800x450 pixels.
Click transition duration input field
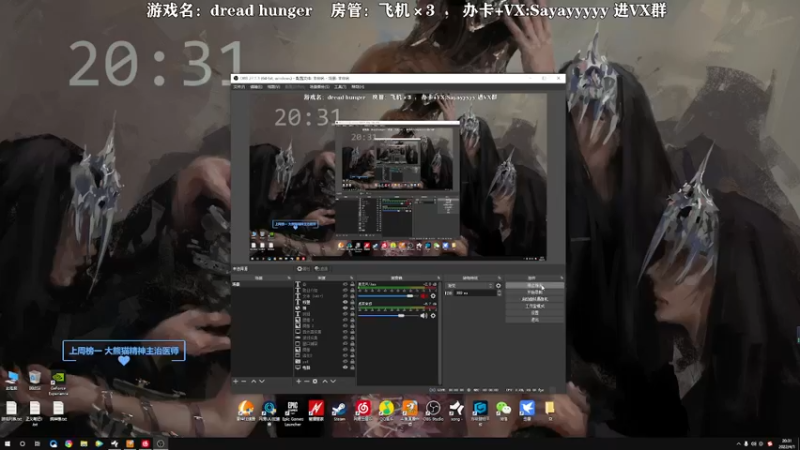[x=474, y=293]
